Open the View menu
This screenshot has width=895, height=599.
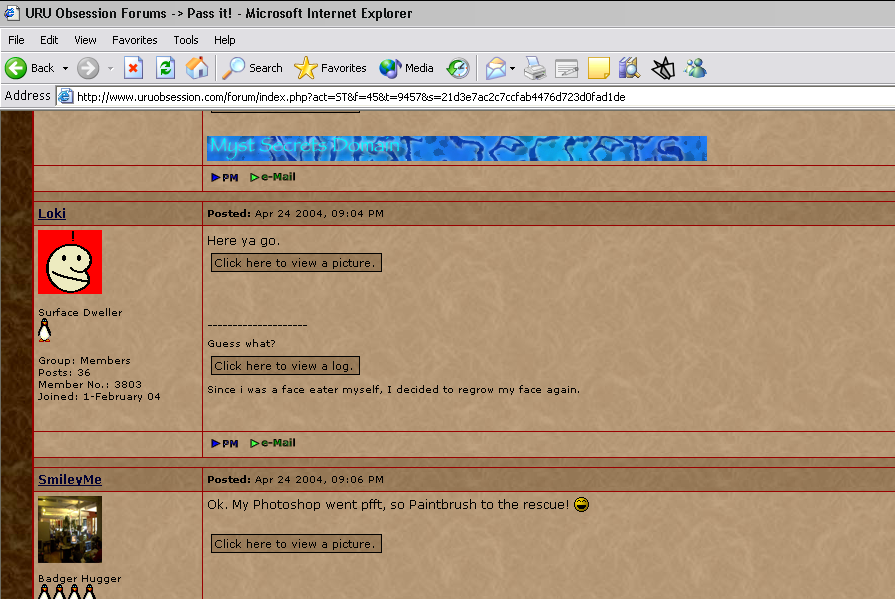(x=85, y=40)
